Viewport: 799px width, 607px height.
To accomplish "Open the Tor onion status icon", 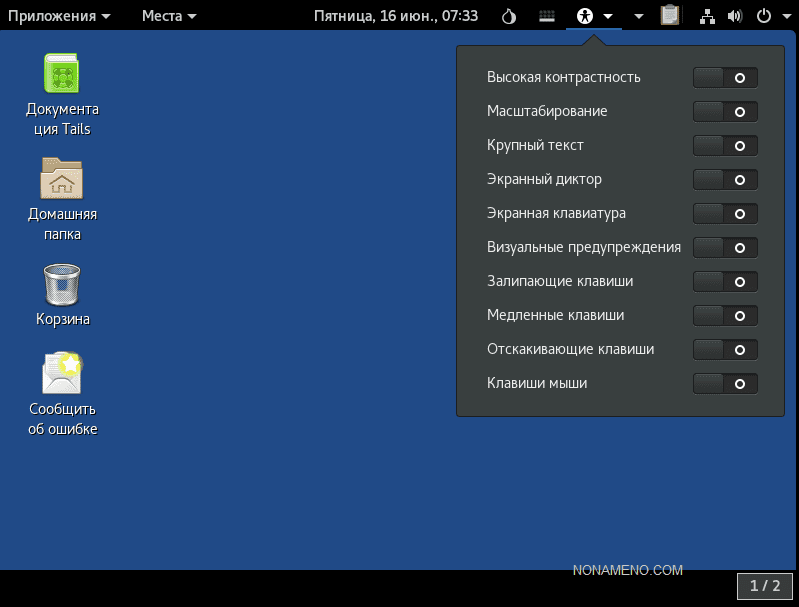I will (509, 16).
